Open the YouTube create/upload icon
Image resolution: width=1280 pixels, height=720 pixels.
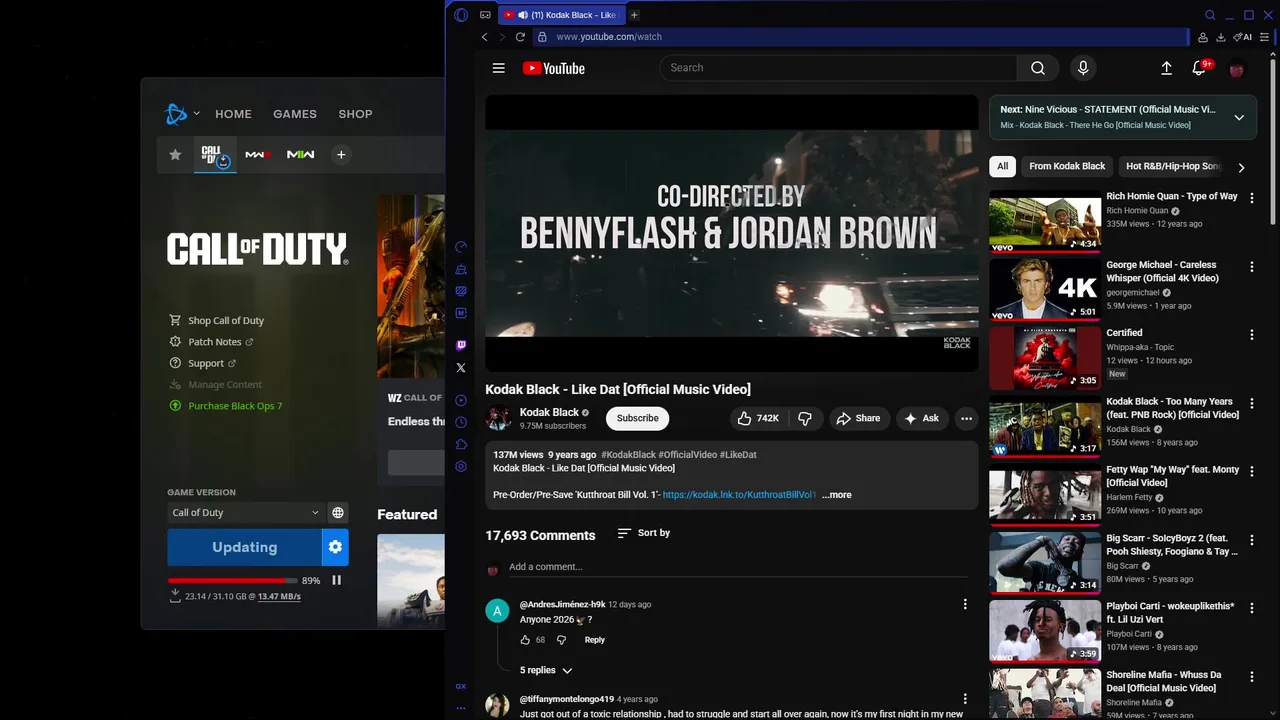(1166, 68)
